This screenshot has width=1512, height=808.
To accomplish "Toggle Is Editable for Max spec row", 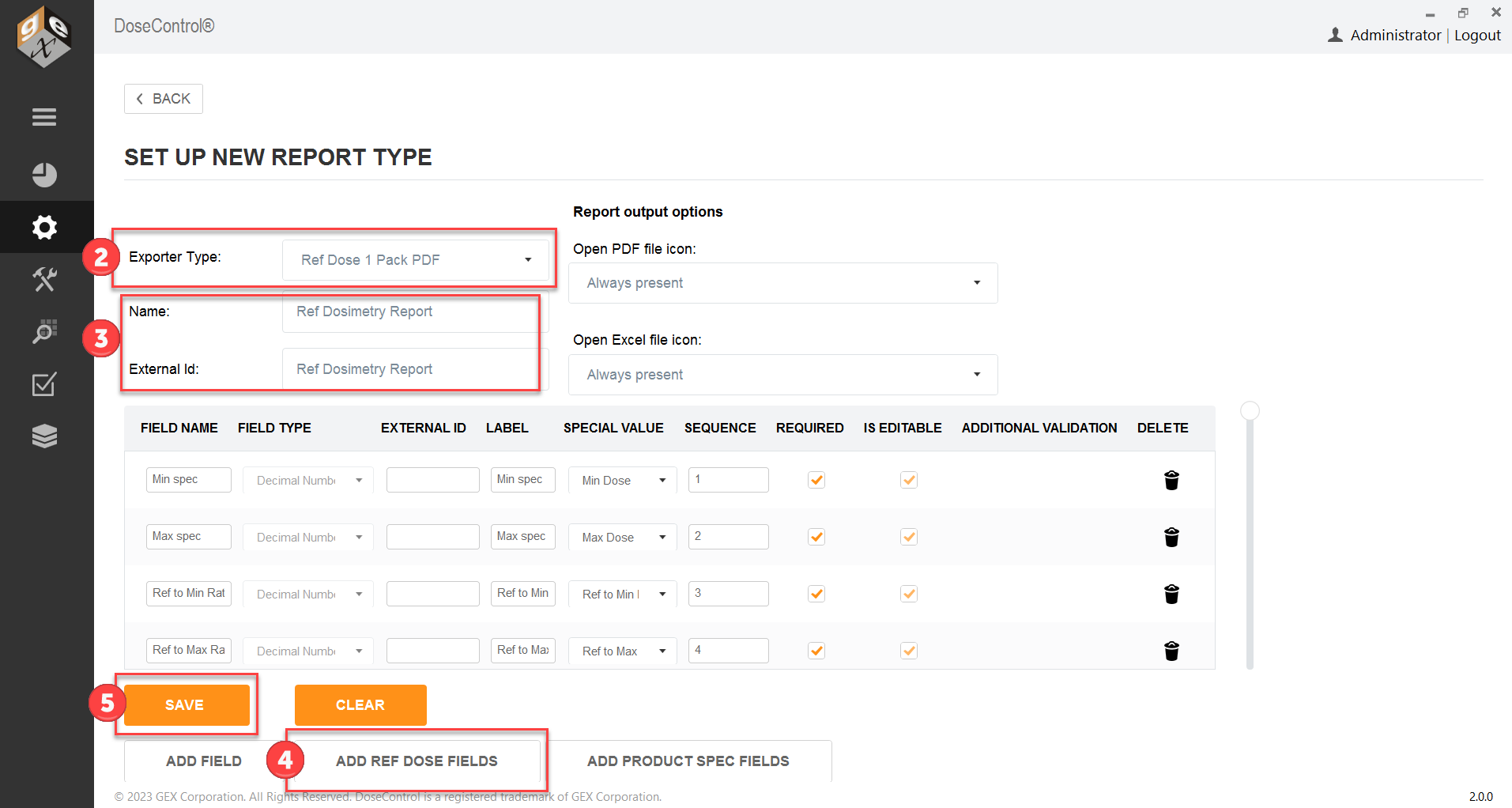I will click(x=909, y=537).
